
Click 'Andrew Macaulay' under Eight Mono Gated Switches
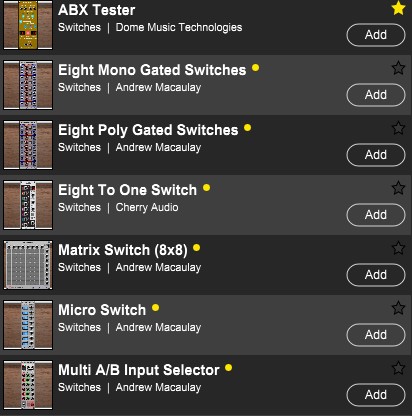tap(158, 88)
